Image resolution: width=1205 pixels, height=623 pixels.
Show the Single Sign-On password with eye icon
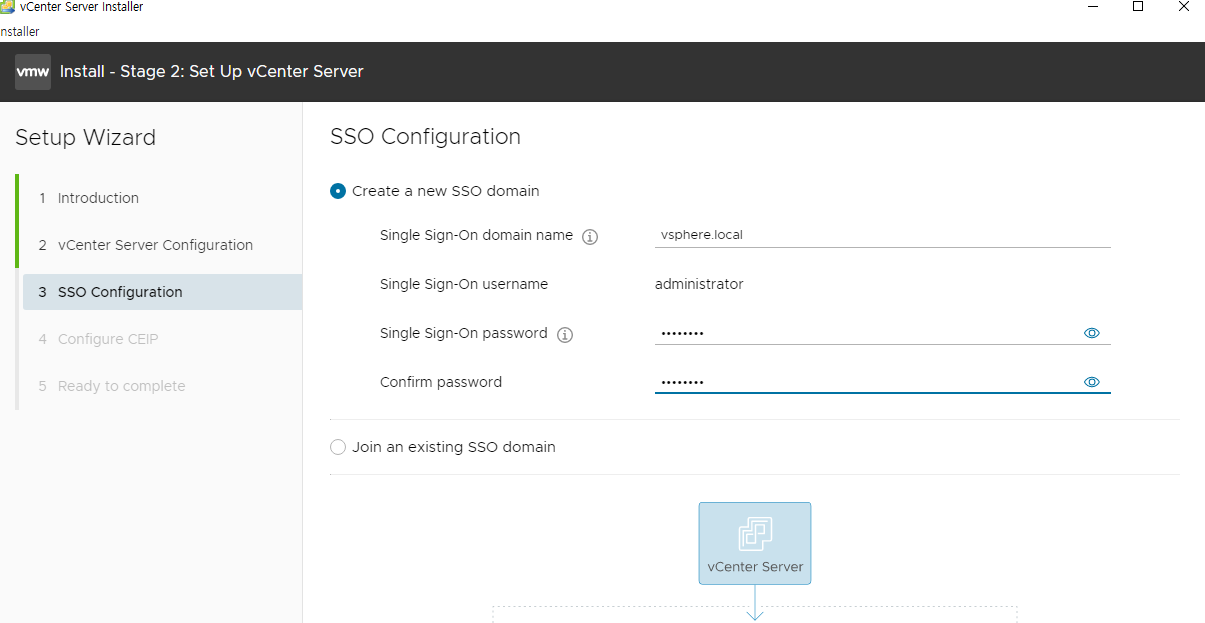[1092, 333]
